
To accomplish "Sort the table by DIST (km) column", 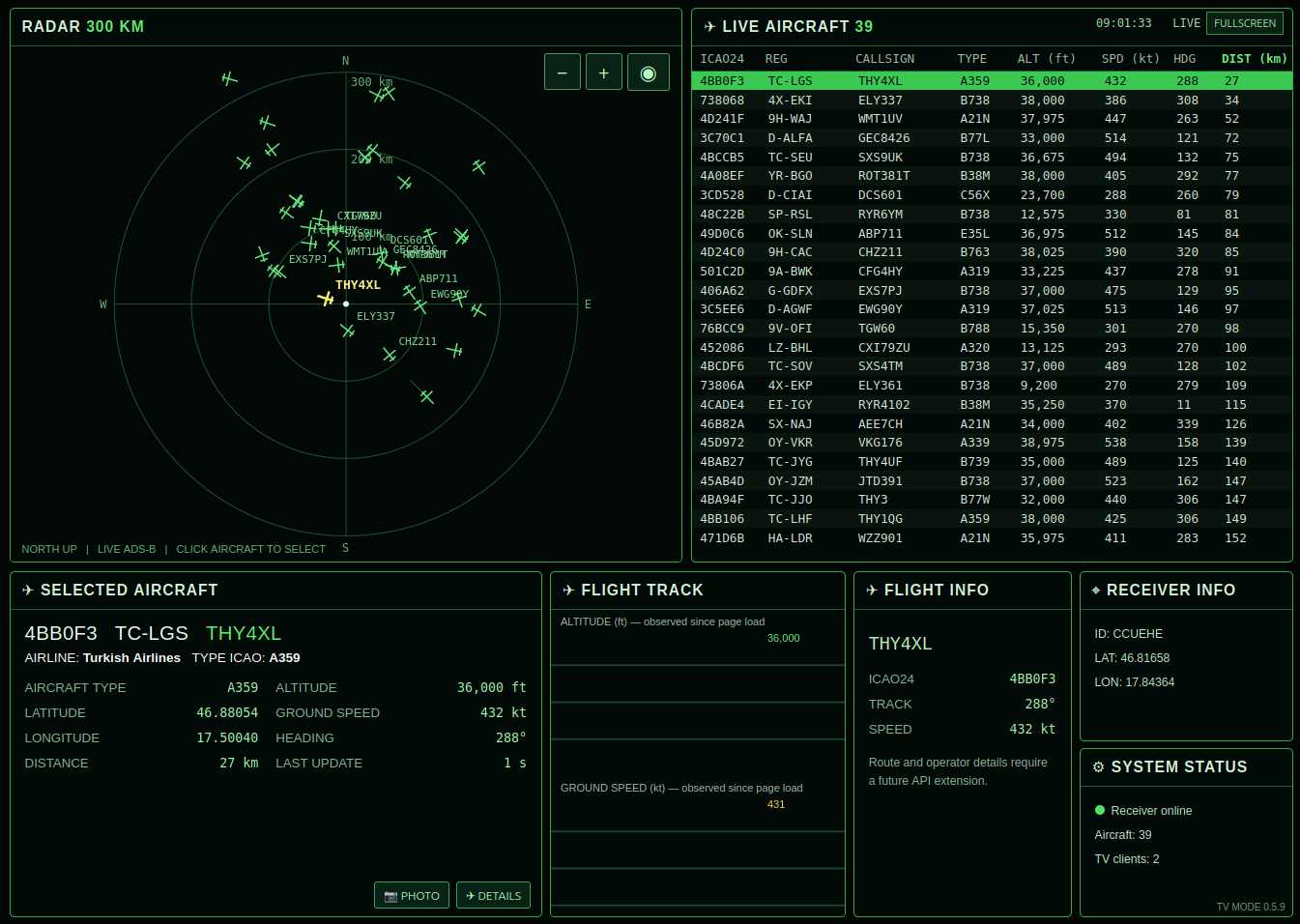I will click(1254, 59).
